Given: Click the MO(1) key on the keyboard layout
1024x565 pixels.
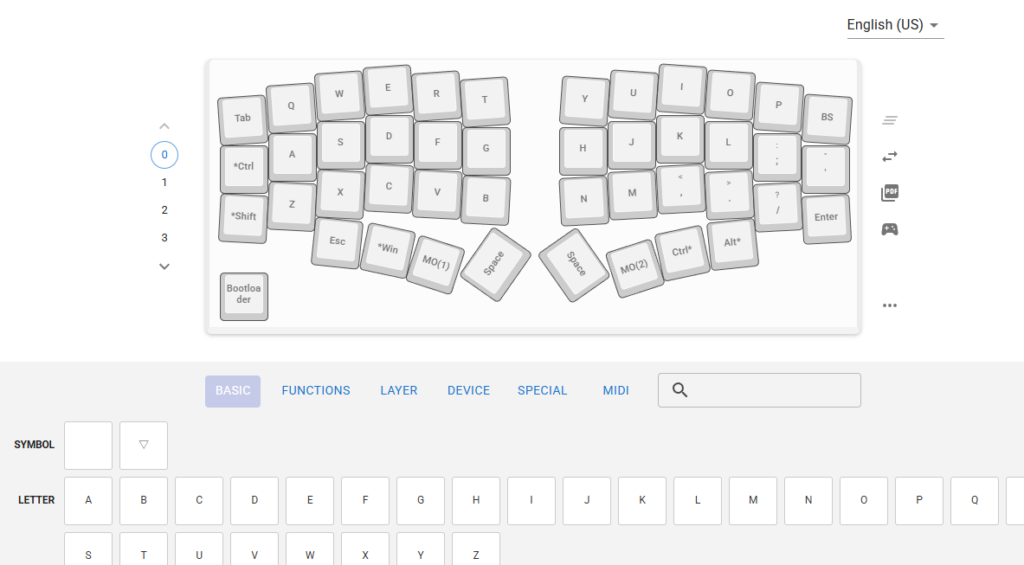Looking at the screenshot, I should (x=435, y=264).
